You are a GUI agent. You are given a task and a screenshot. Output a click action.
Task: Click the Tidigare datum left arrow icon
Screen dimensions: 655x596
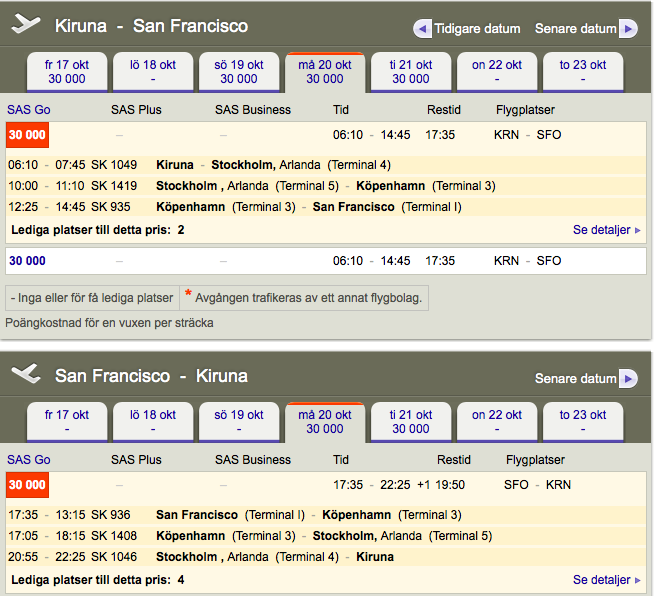[422, 28]
